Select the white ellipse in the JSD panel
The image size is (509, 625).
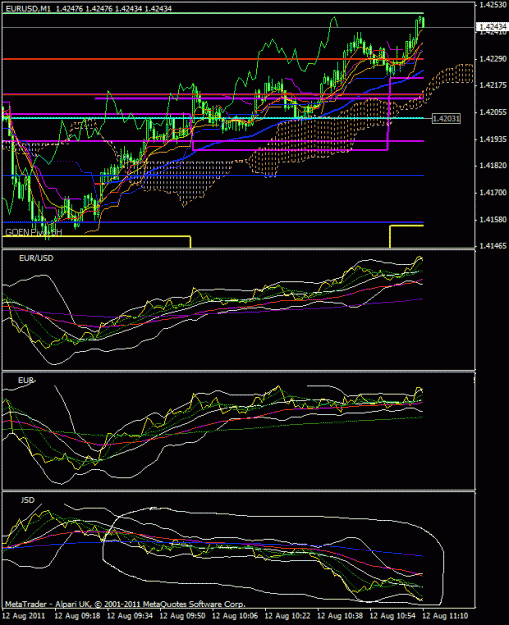(273, 555)
